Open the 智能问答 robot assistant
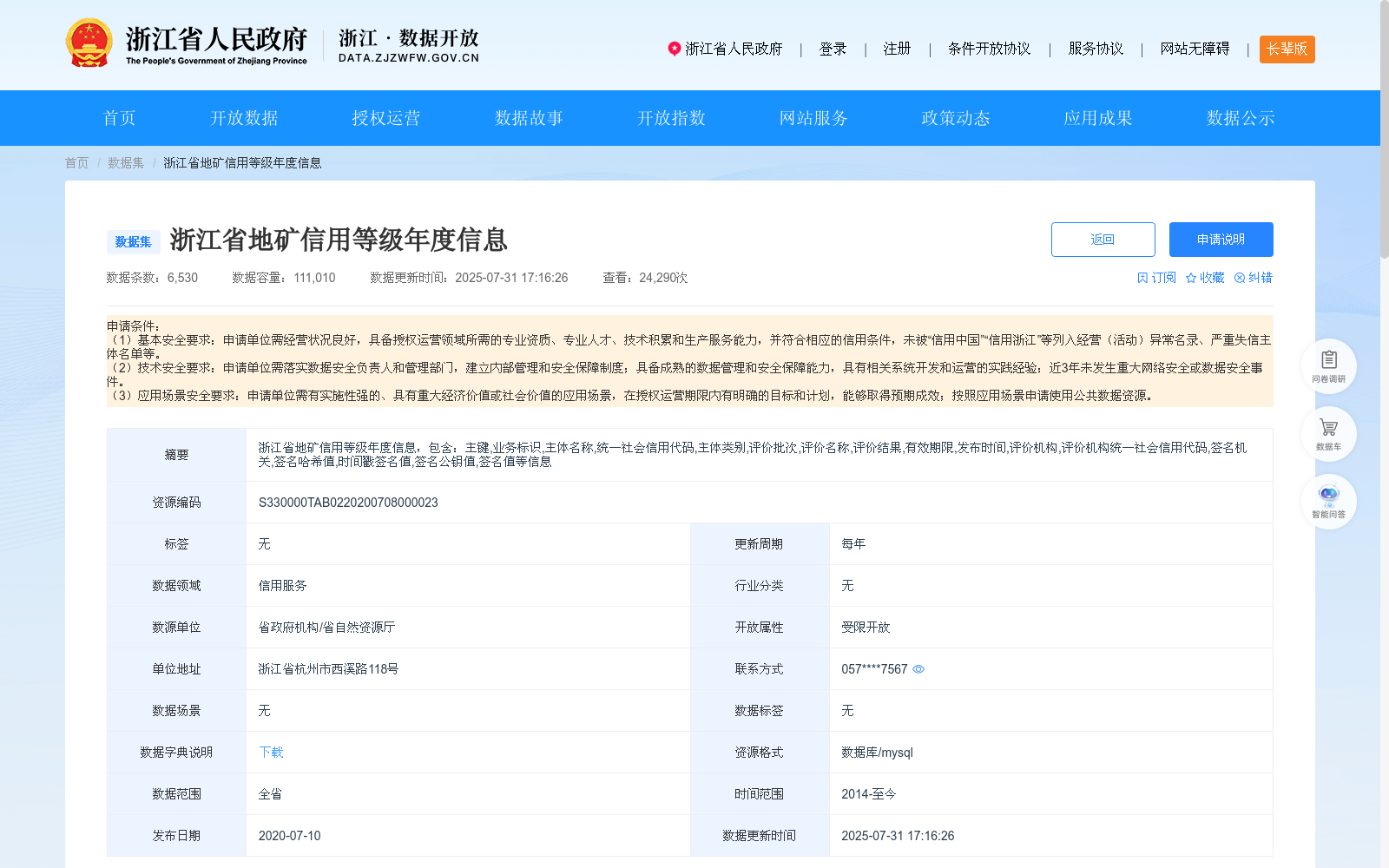The height and width of the screenshot is (868, 1389). (1328, 501)
